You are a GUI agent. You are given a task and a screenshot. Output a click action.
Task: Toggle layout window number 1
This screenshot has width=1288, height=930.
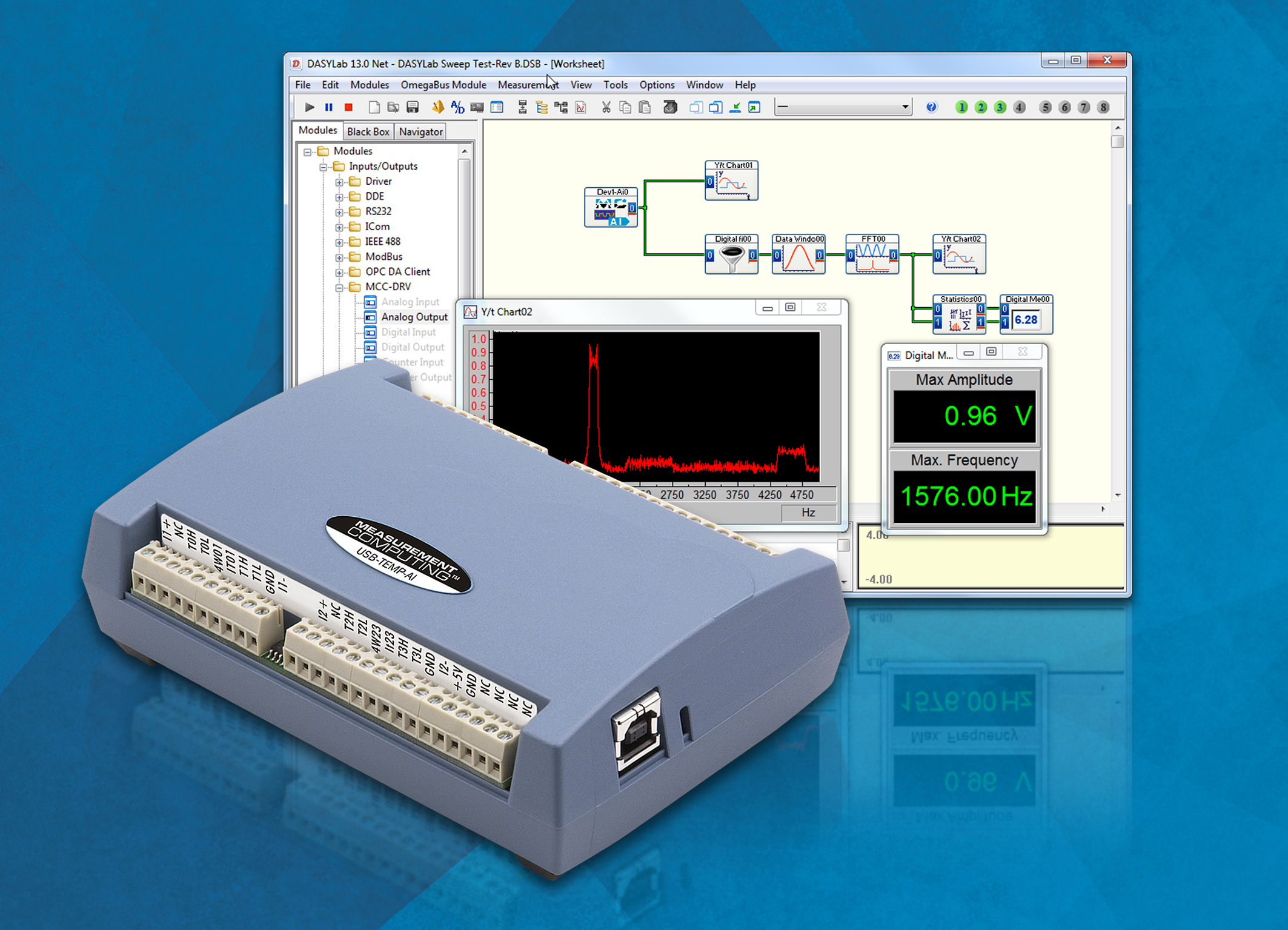point(961,107)
